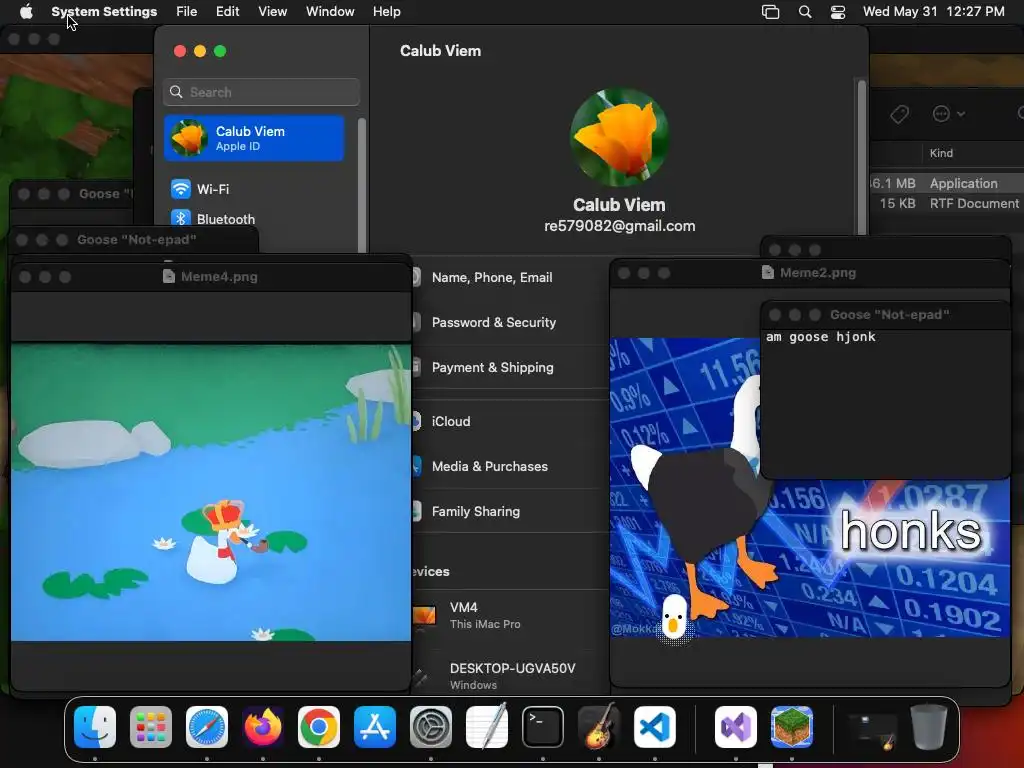Open the View menu
Viewport: 1024px width, 768px height.
coord(272,11)
